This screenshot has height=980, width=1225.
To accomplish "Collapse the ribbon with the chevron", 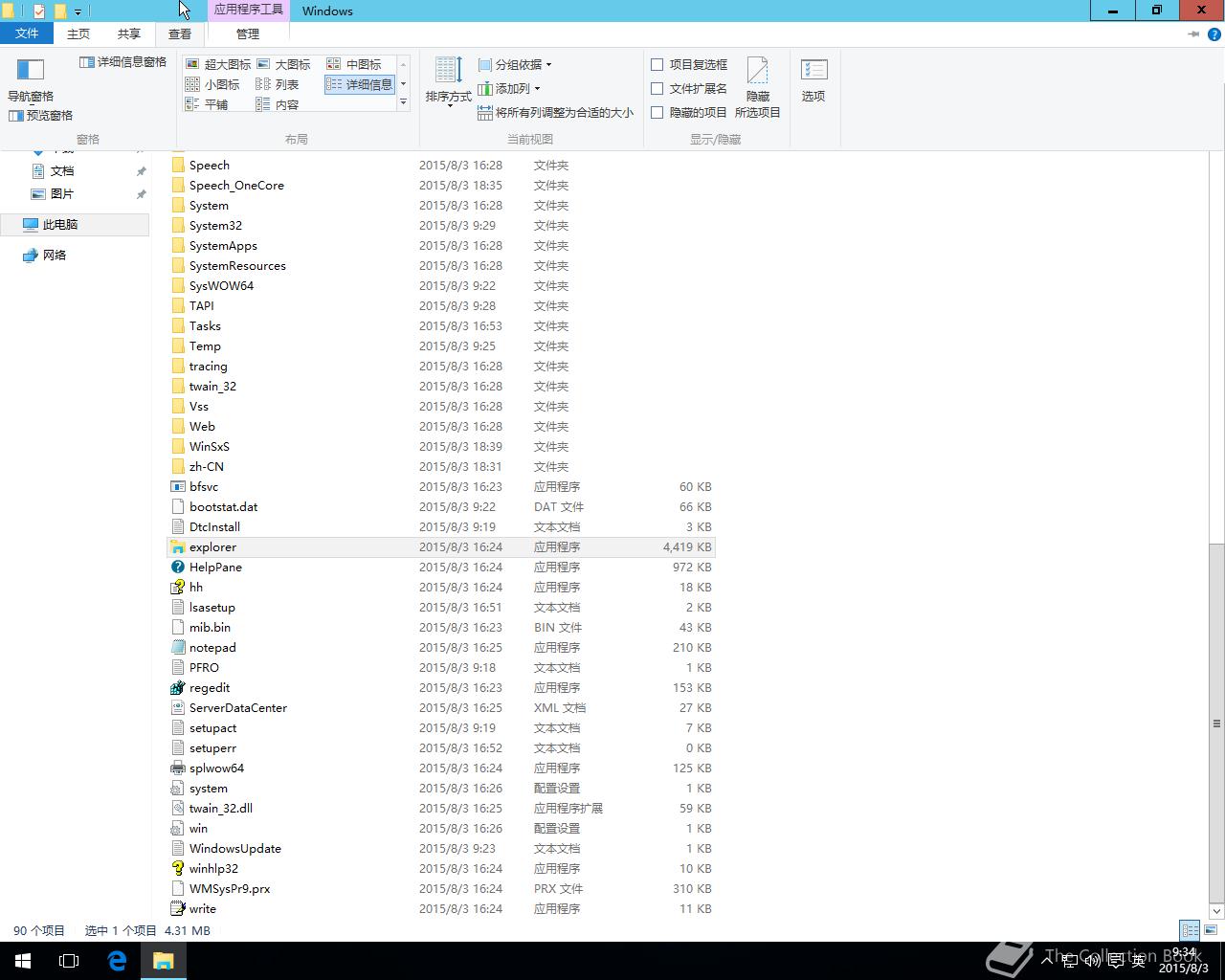I will pos(1193,33).
